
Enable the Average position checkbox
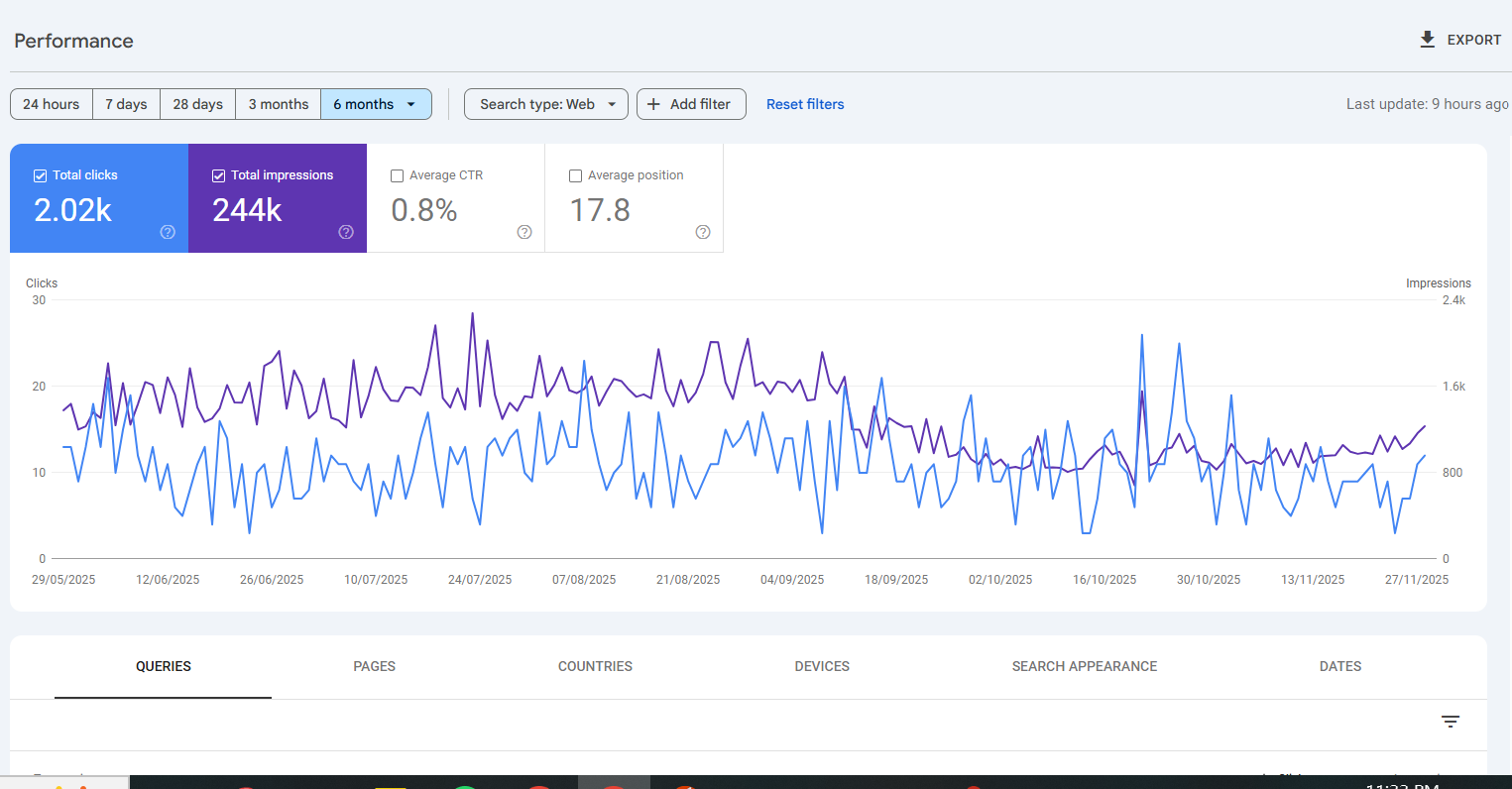click(576, 175)
